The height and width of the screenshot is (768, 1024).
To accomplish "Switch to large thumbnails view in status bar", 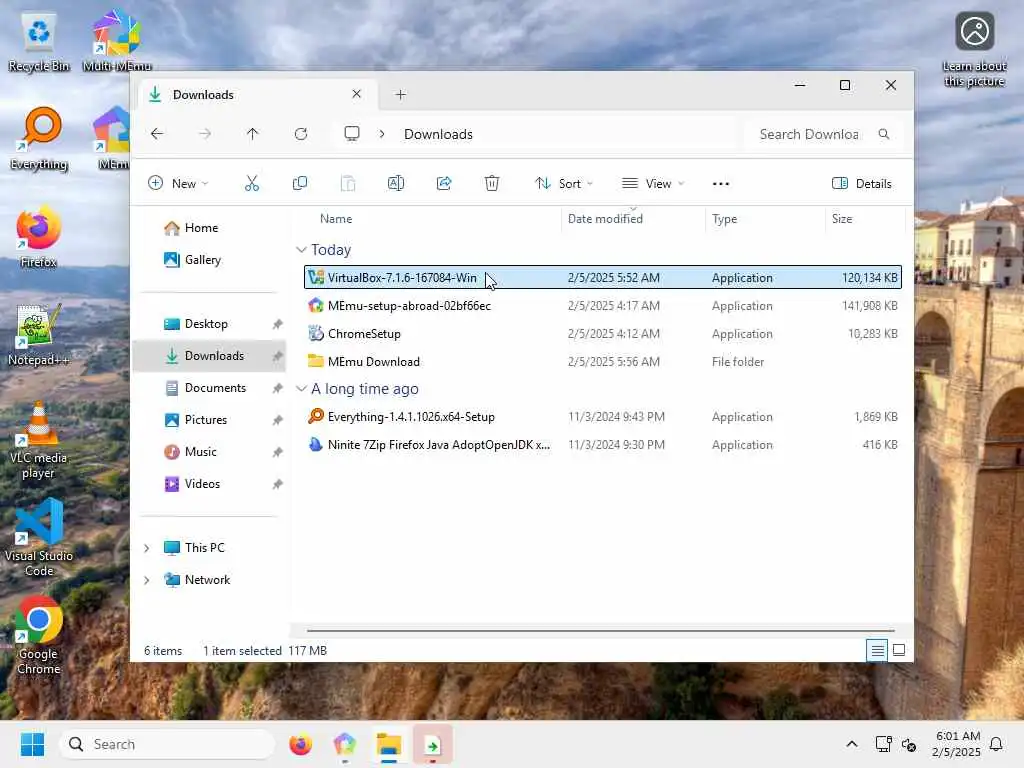I will point(899,650).
